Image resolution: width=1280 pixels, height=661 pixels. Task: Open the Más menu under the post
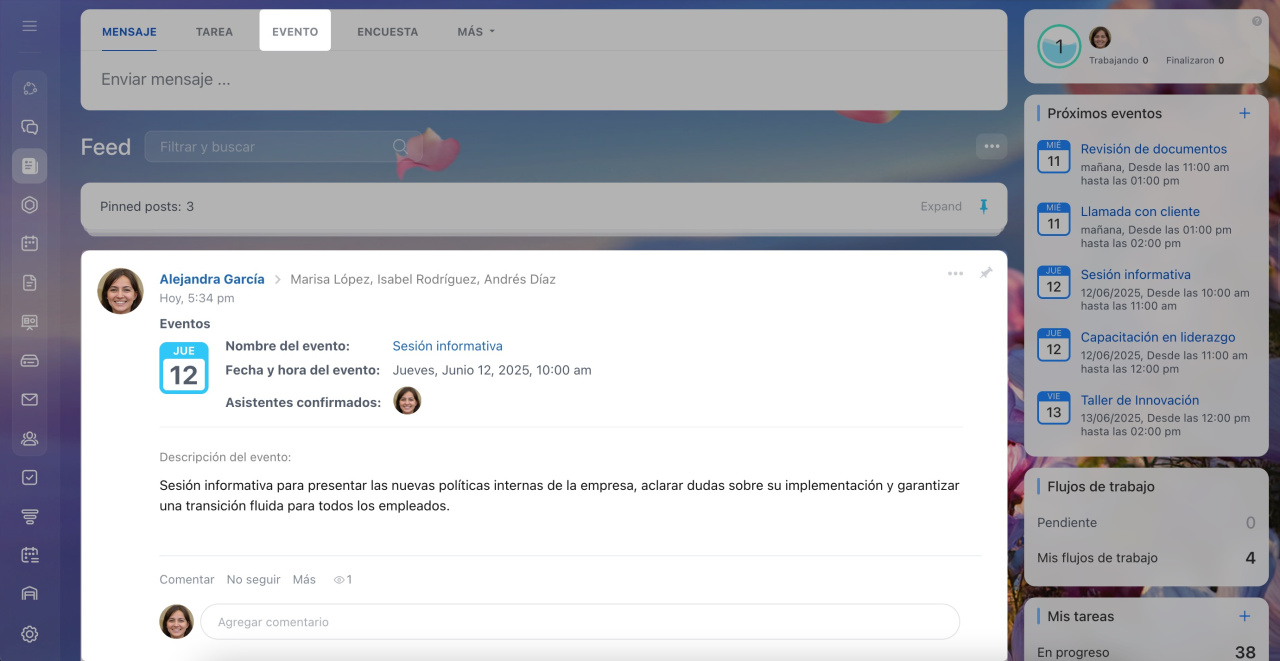pyautogui.click(x=304, y=580)
